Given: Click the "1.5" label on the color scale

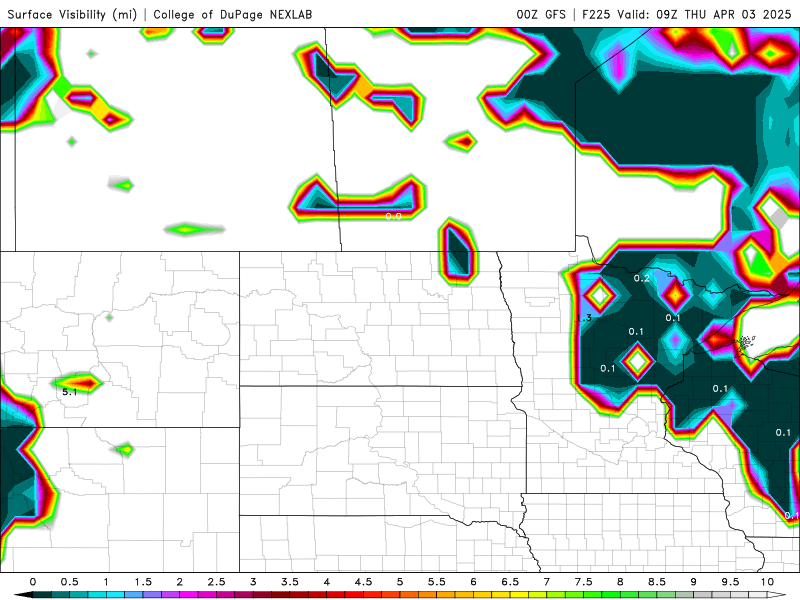Looking at the screenshot, I should pyautogui.click(x=143, y=582).
